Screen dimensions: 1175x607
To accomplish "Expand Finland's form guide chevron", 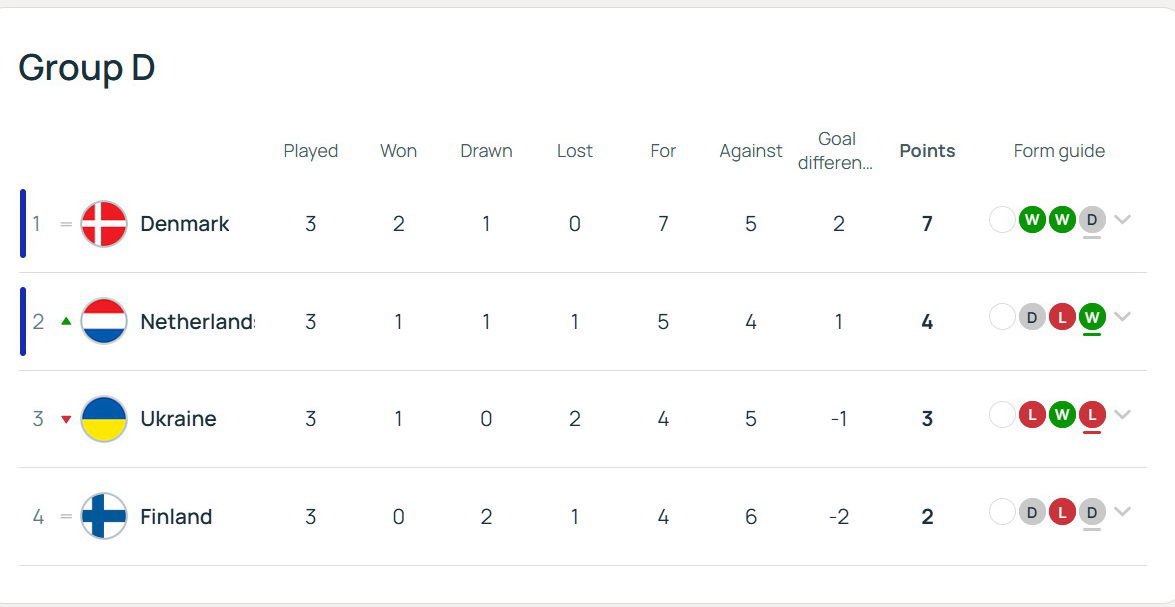I will pyautogui.click(x=1122, y=512).
